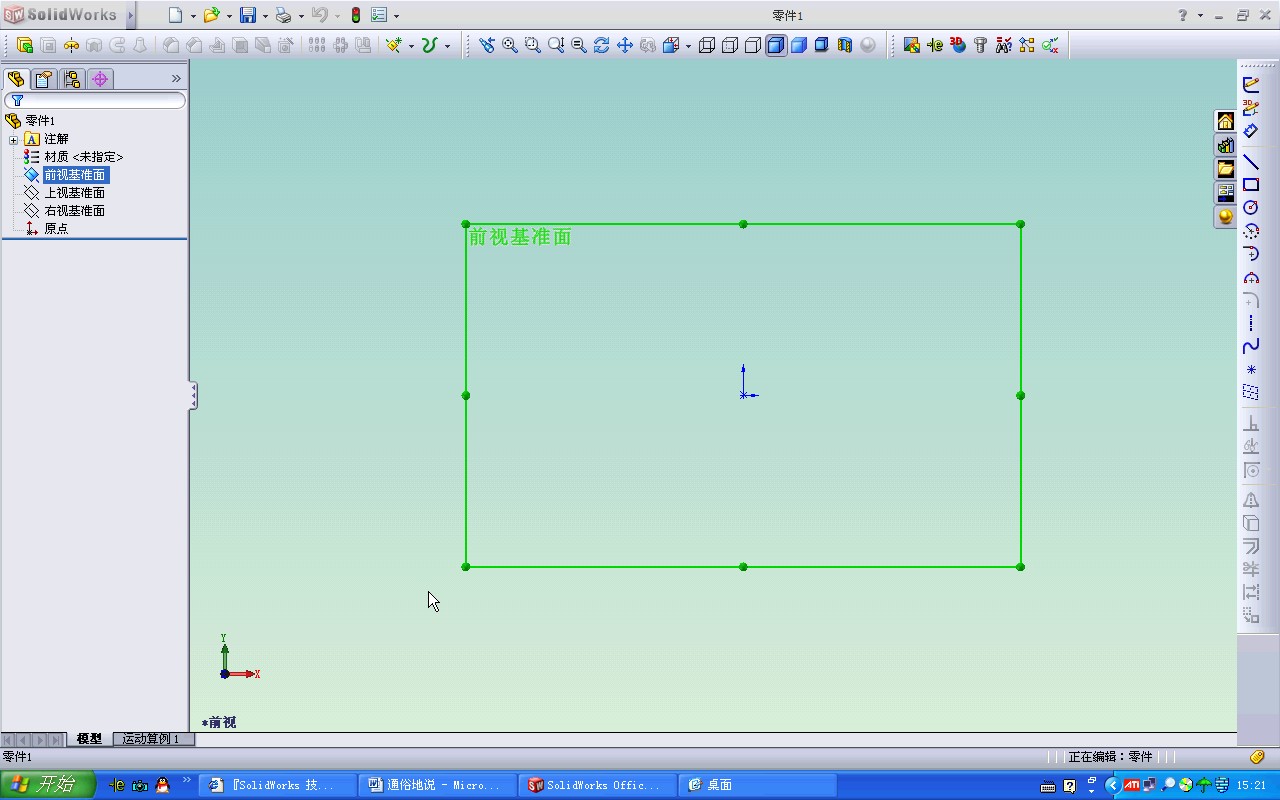Screen dimensions: 1280x800
Task: Open the View Palette task pane tab
Action: 1225,193
